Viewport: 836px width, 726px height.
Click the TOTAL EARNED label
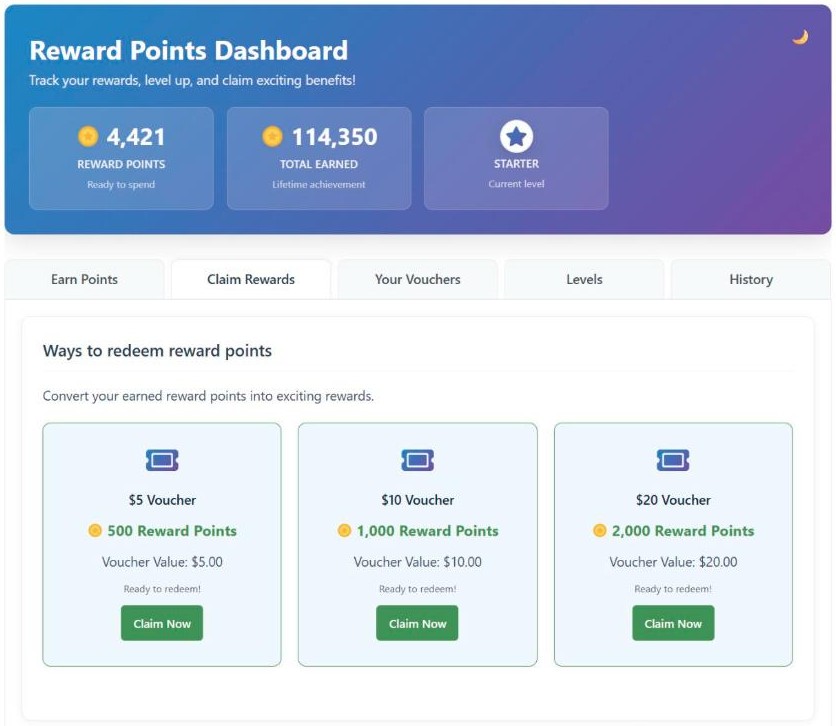point(319,164)
